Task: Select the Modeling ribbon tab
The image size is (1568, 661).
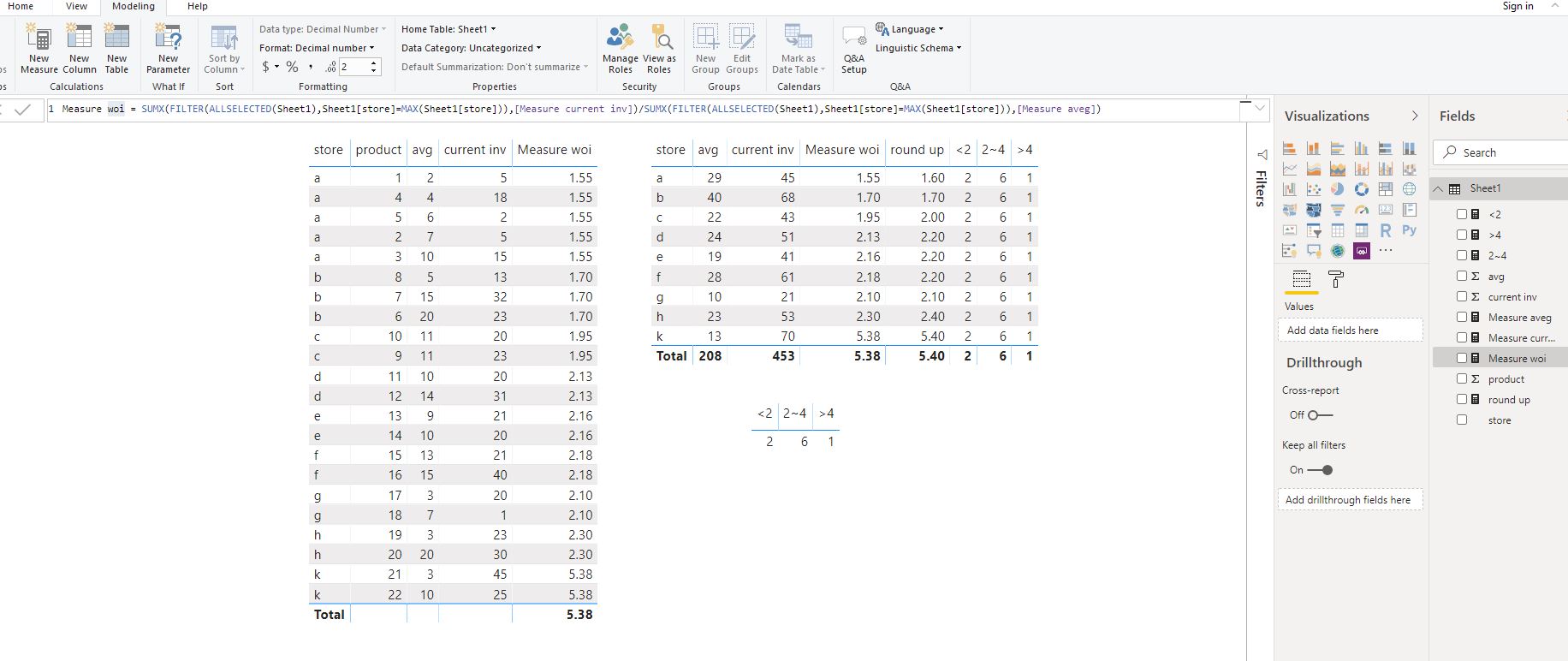Action: coord(134,6)
